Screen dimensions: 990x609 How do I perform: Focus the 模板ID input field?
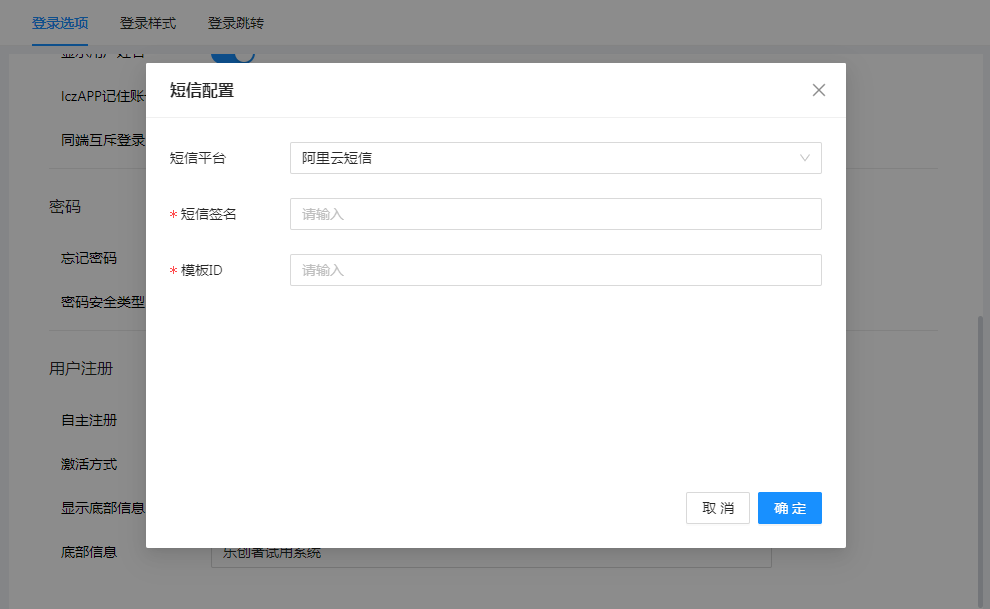555,270
